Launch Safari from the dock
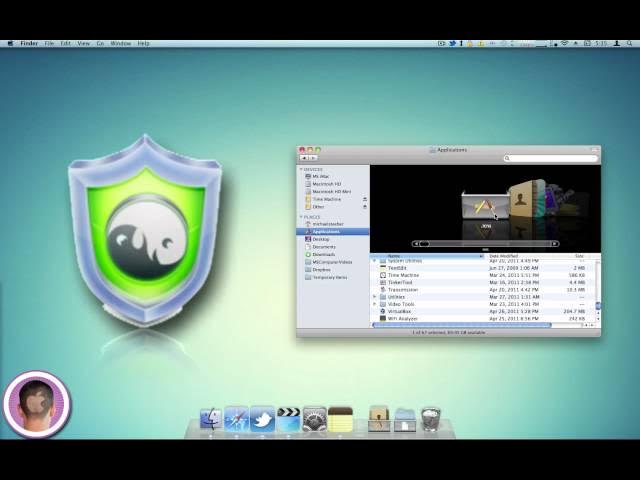Image resolution: width=640 pixels, height=480 pixels. (237, 419)
